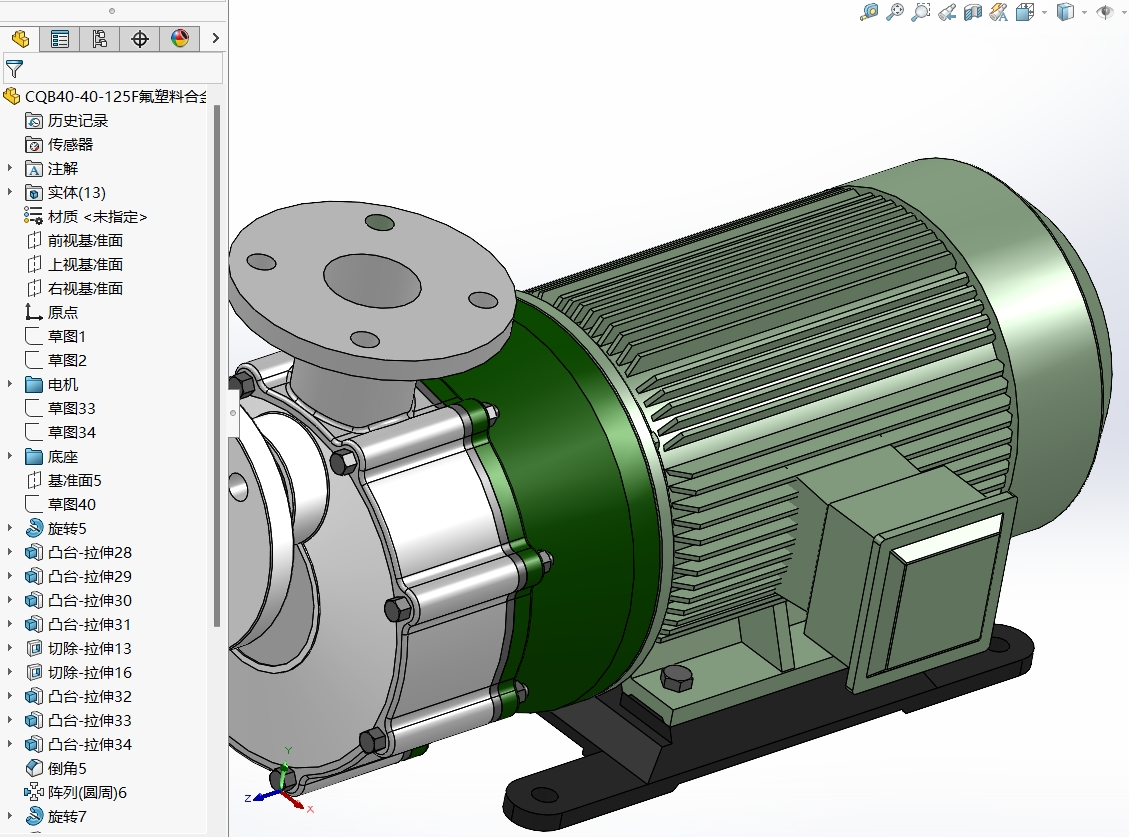Click the View Orientation cube icon
Viewport: 1129px width, 837px height.
pyautogui.click(x=1025, y=12)
